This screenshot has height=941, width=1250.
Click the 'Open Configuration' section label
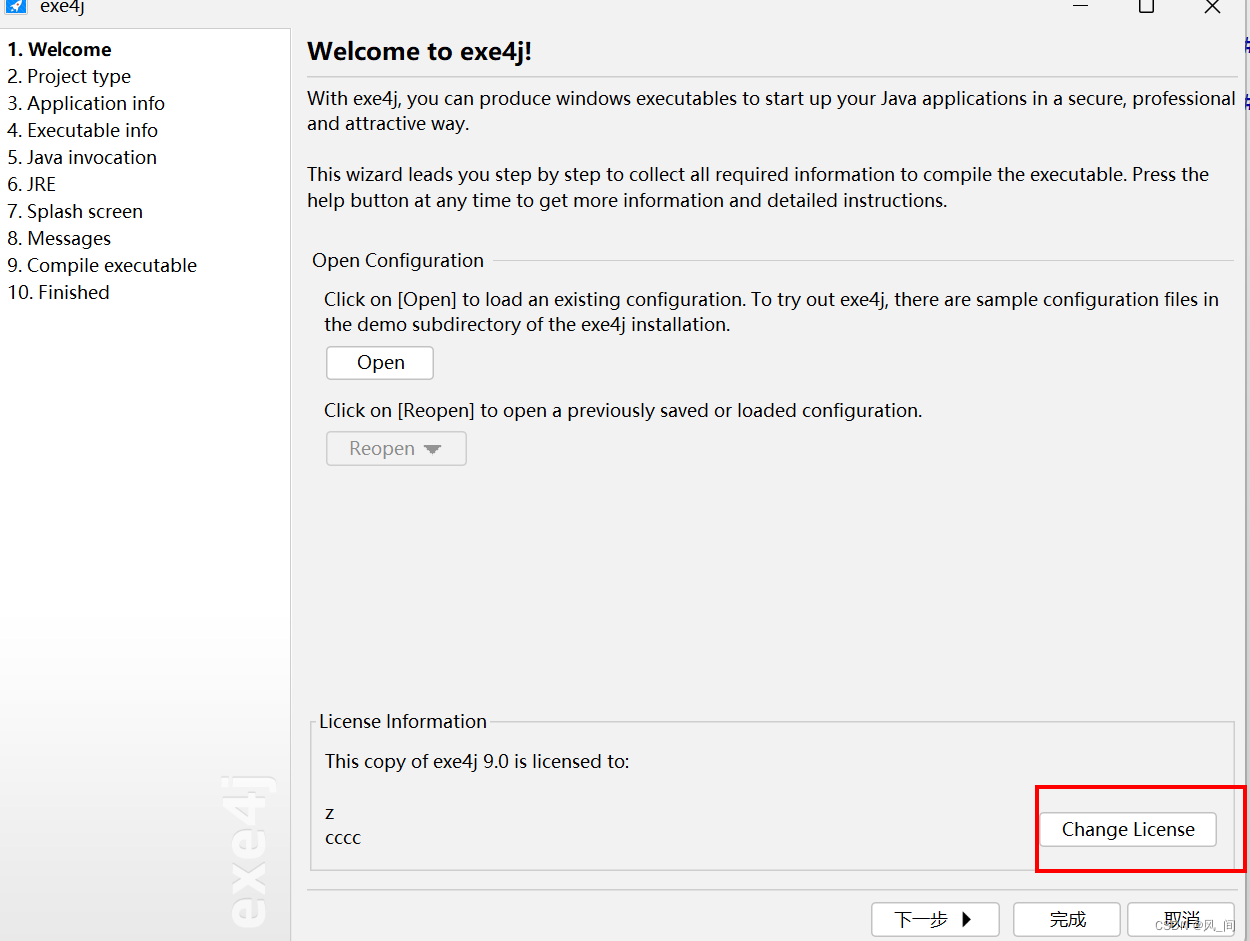coord(398,260)
